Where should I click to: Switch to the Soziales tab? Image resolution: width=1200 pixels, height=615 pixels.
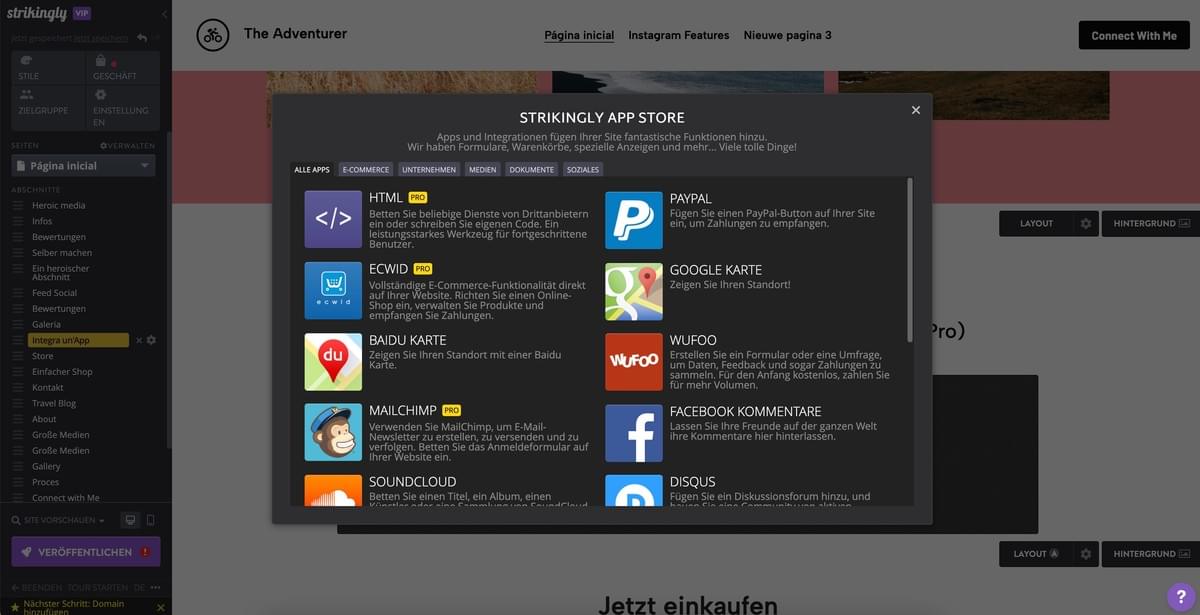[583, 169]
